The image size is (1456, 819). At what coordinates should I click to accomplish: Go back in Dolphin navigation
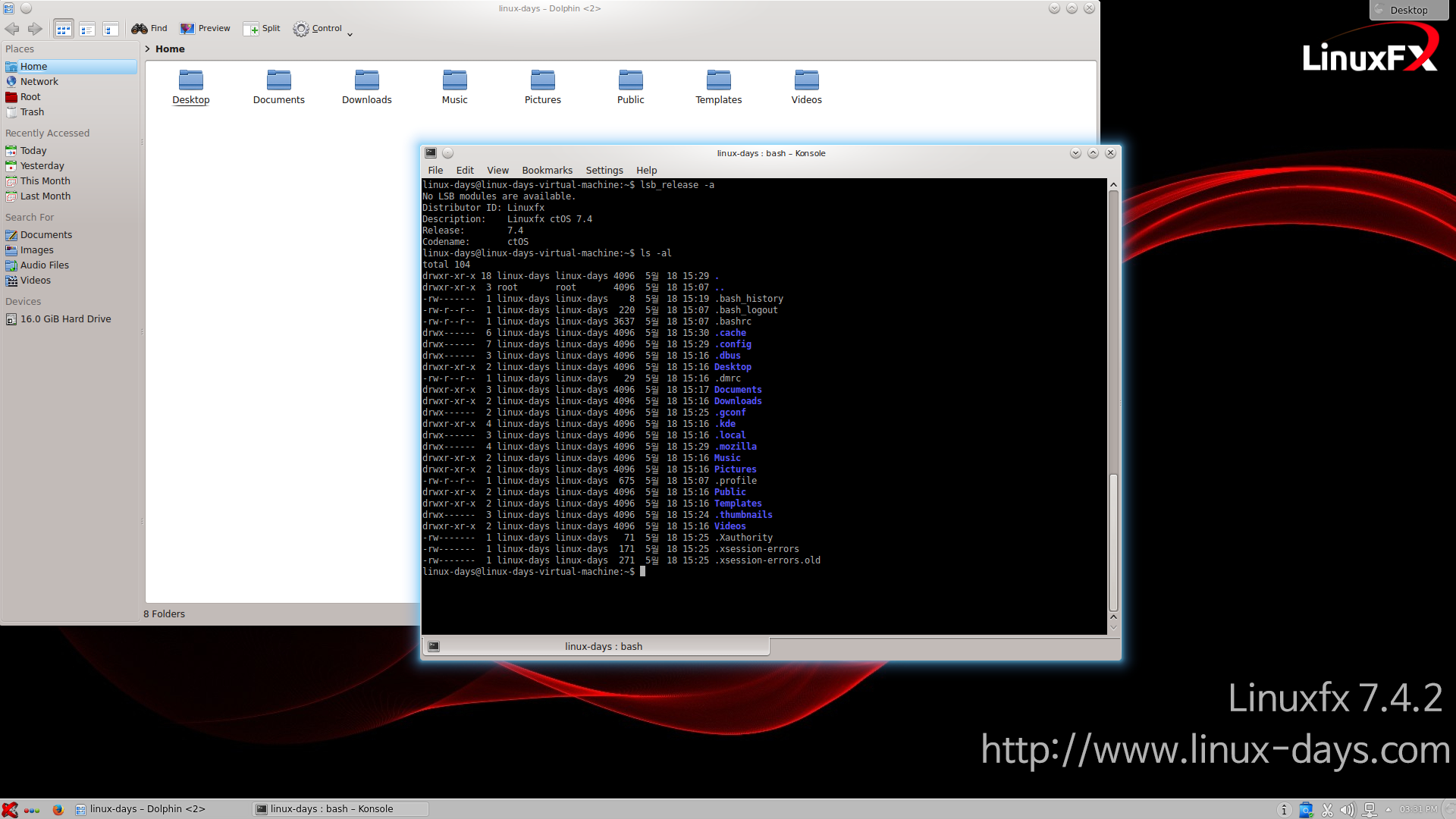[x=12, y=29]
